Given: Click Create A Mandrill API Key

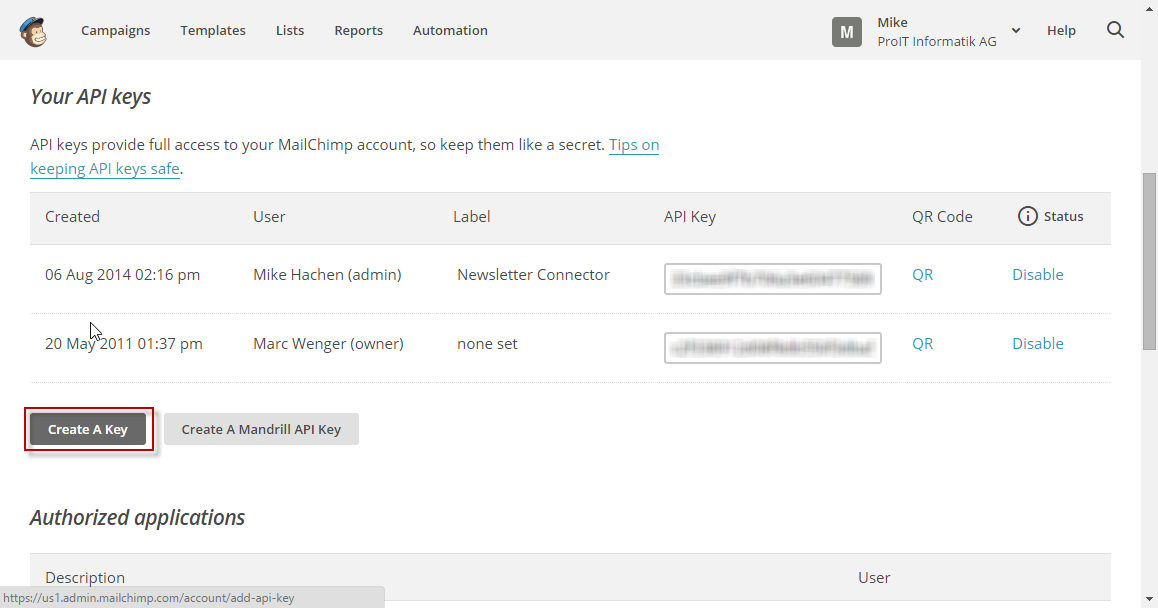Looking at the screenshot, I should tap(261, 429).
